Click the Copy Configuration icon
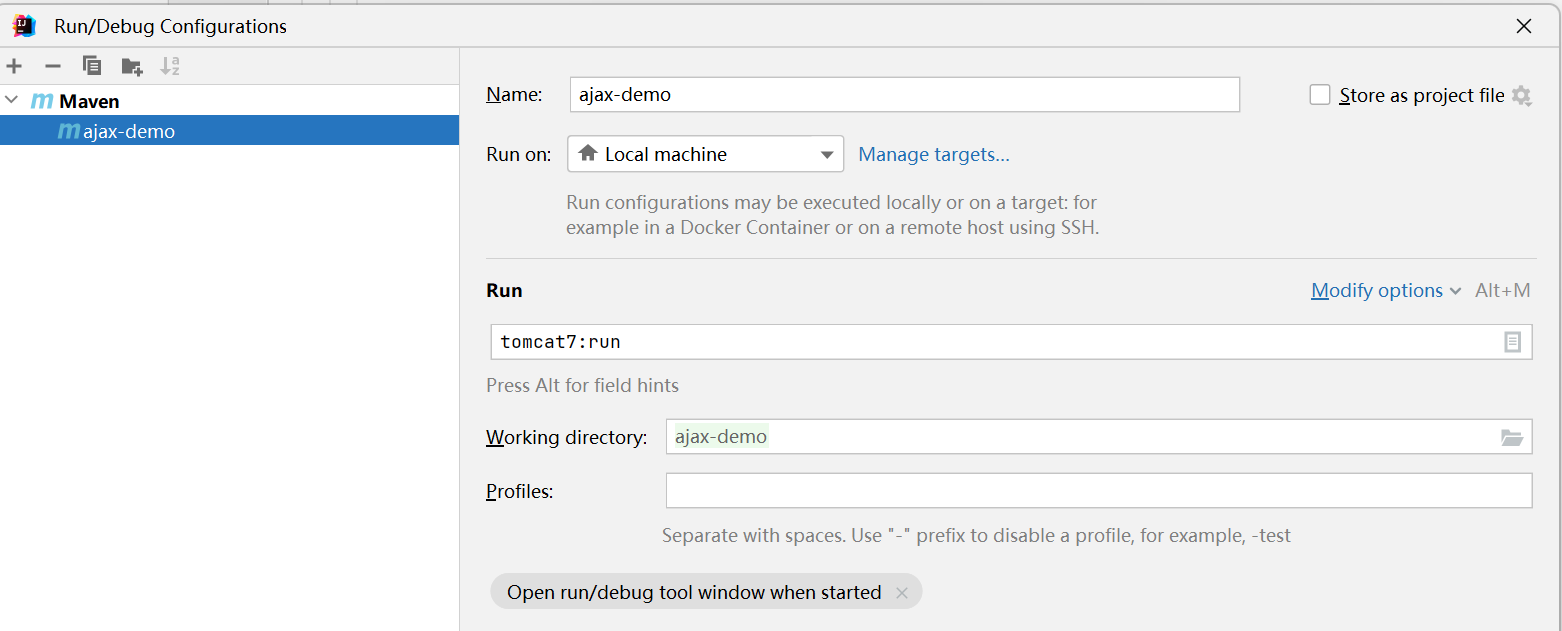Image resolution: width=1562 pixels, height=631 pixels. [92, 66]
